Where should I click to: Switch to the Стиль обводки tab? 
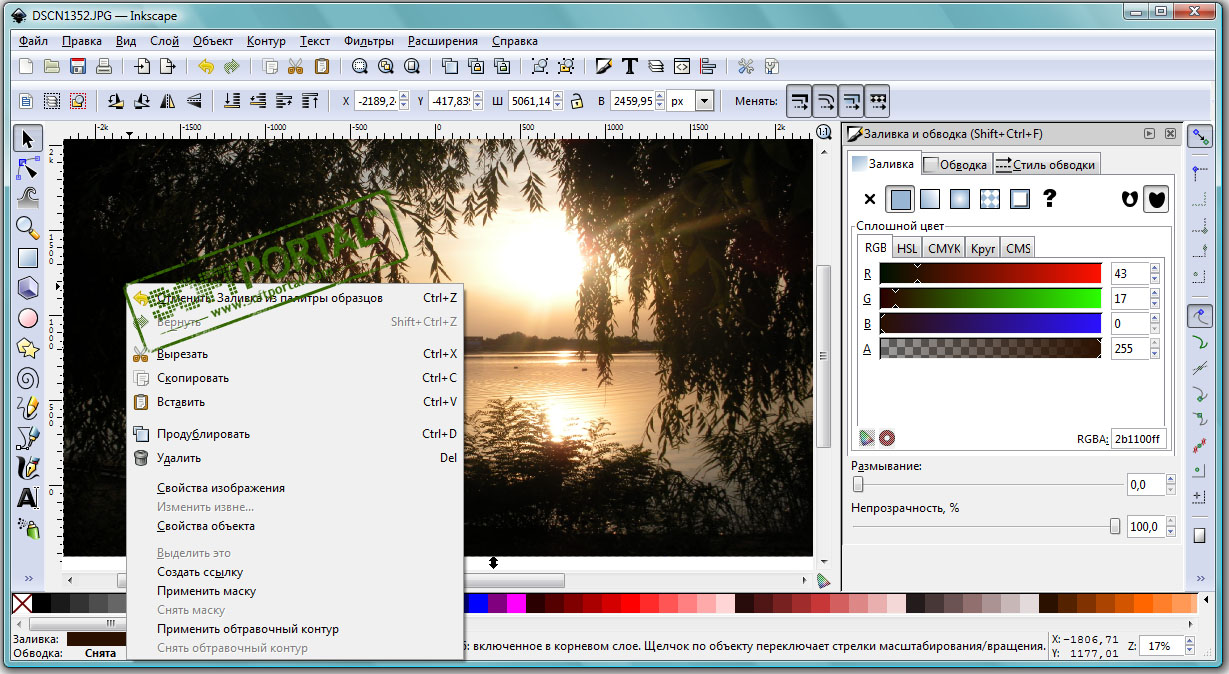click(x=1046, y=165)
